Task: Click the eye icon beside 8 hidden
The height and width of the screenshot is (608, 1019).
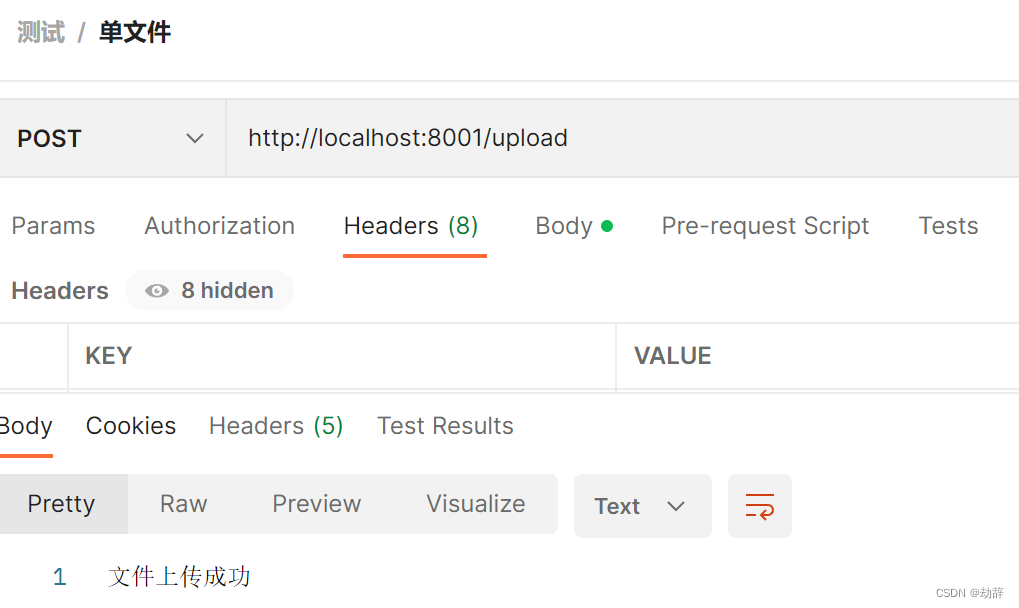Action: tap(157, 290)
